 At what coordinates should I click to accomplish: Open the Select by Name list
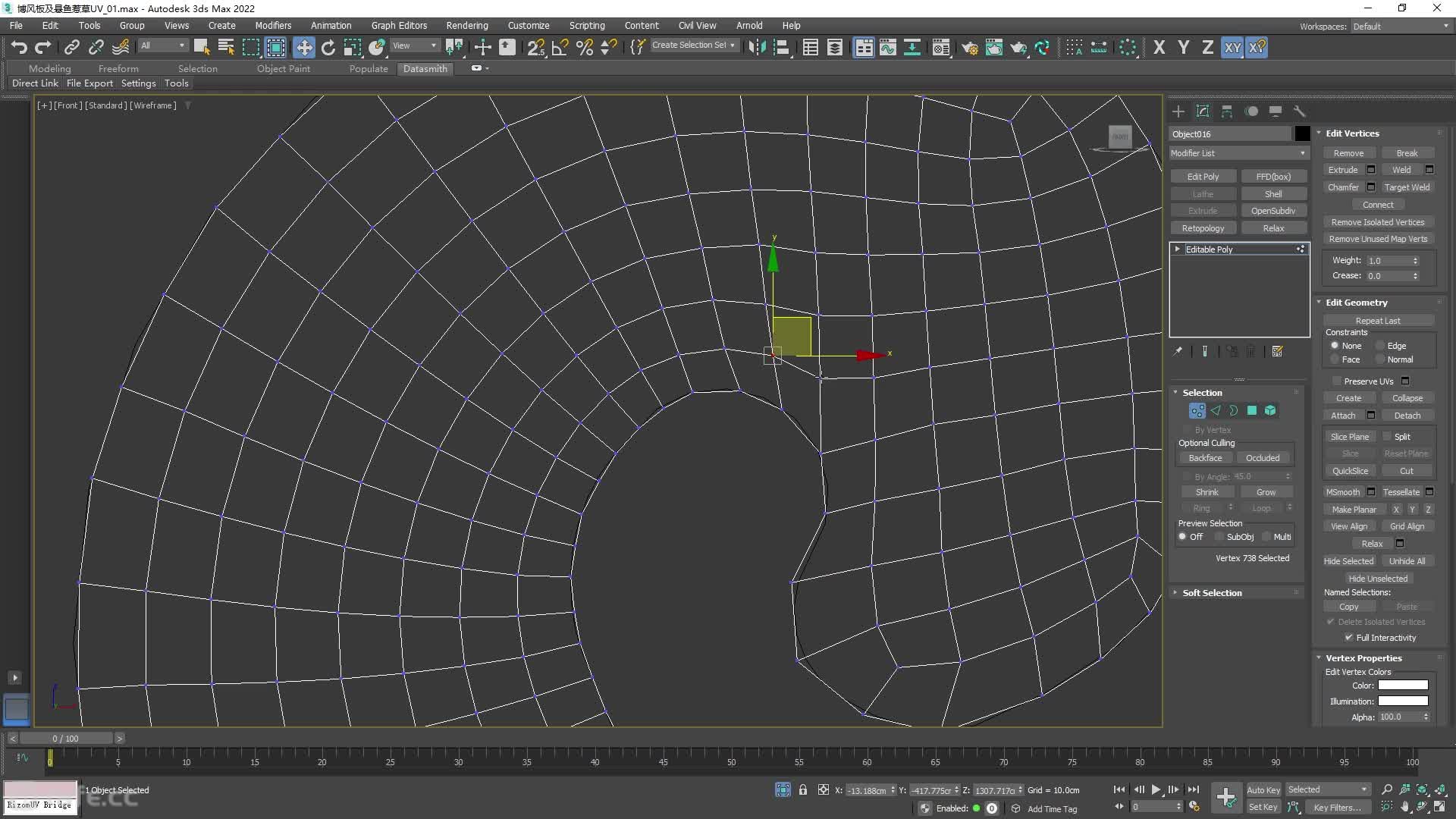click(226, 47)
